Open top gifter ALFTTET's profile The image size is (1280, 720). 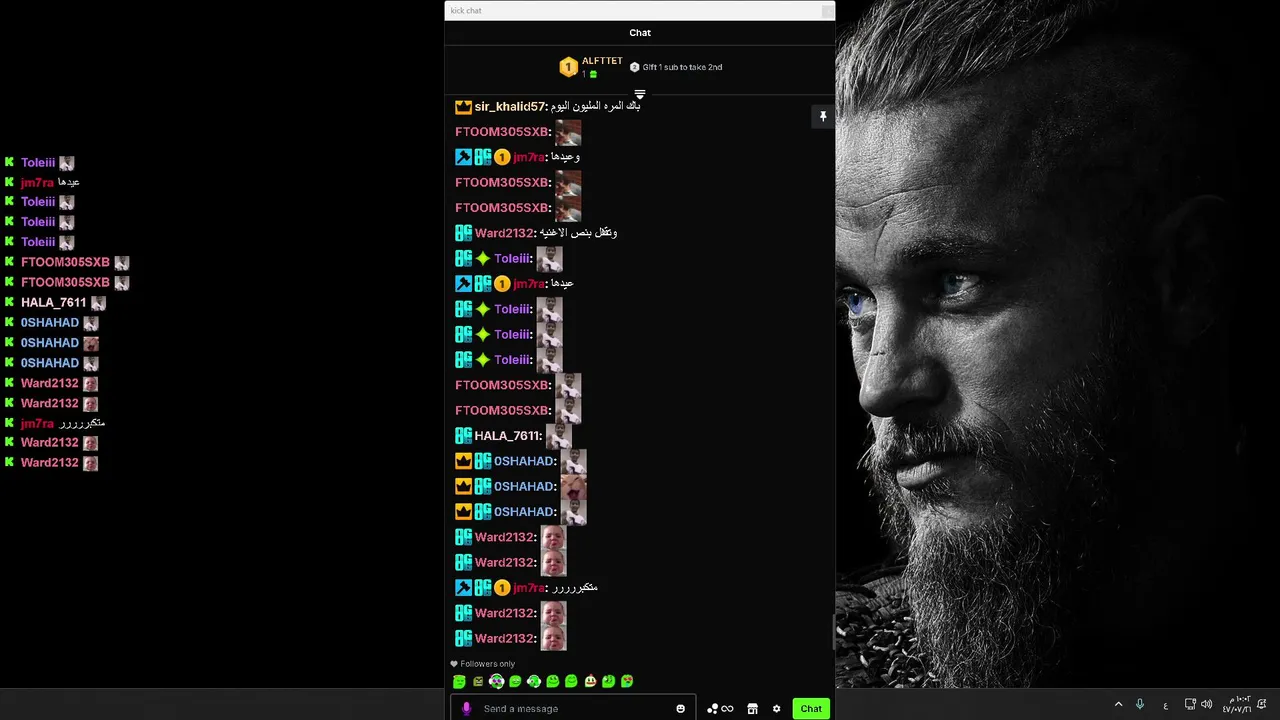pos(602,61)
